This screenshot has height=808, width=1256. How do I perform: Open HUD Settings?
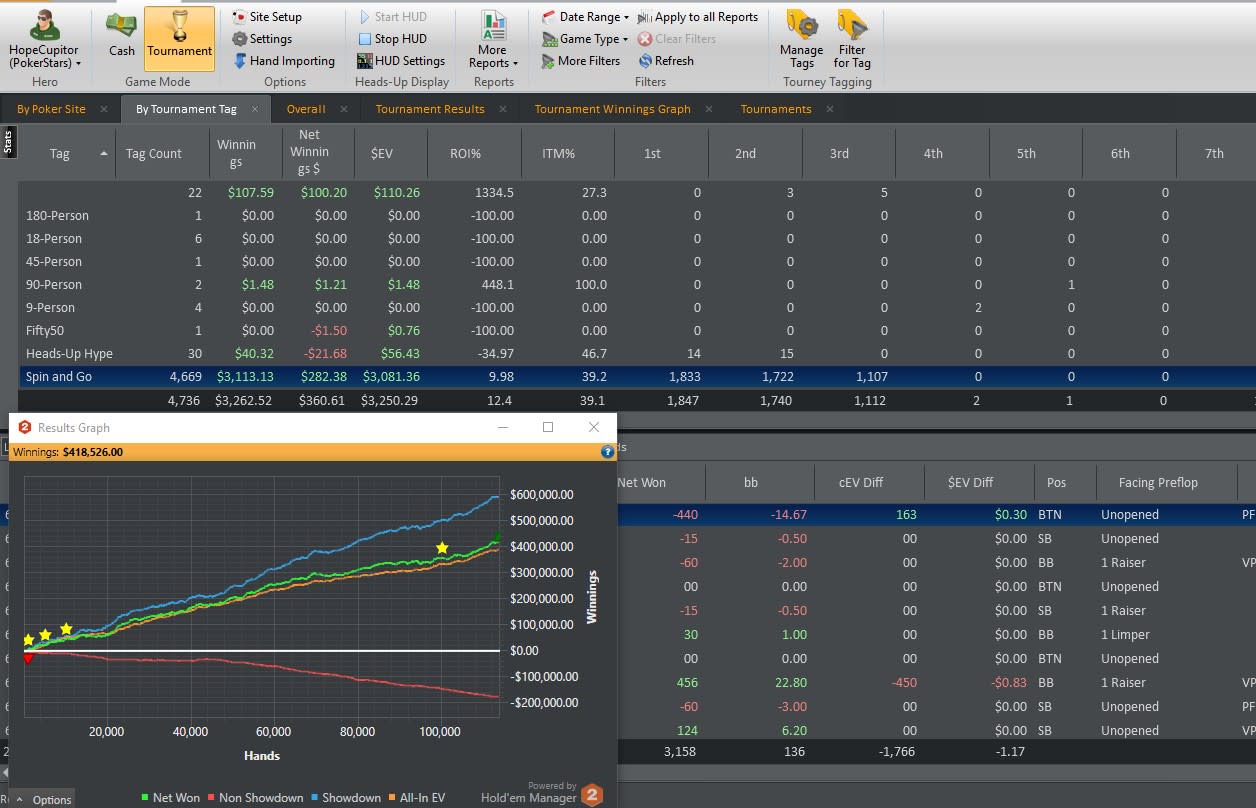[401, 61]
